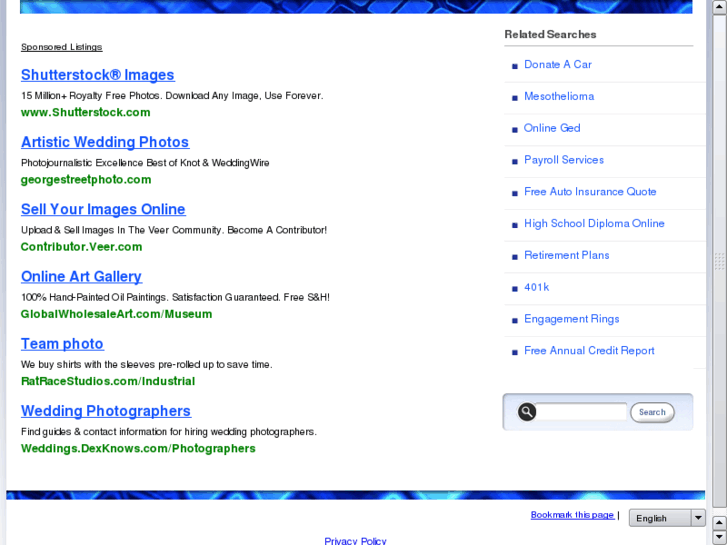The height and width of the screenshot is (545, 727).
Task: Click the Photojournalistic Excellence description text
Action: (145, 163)
